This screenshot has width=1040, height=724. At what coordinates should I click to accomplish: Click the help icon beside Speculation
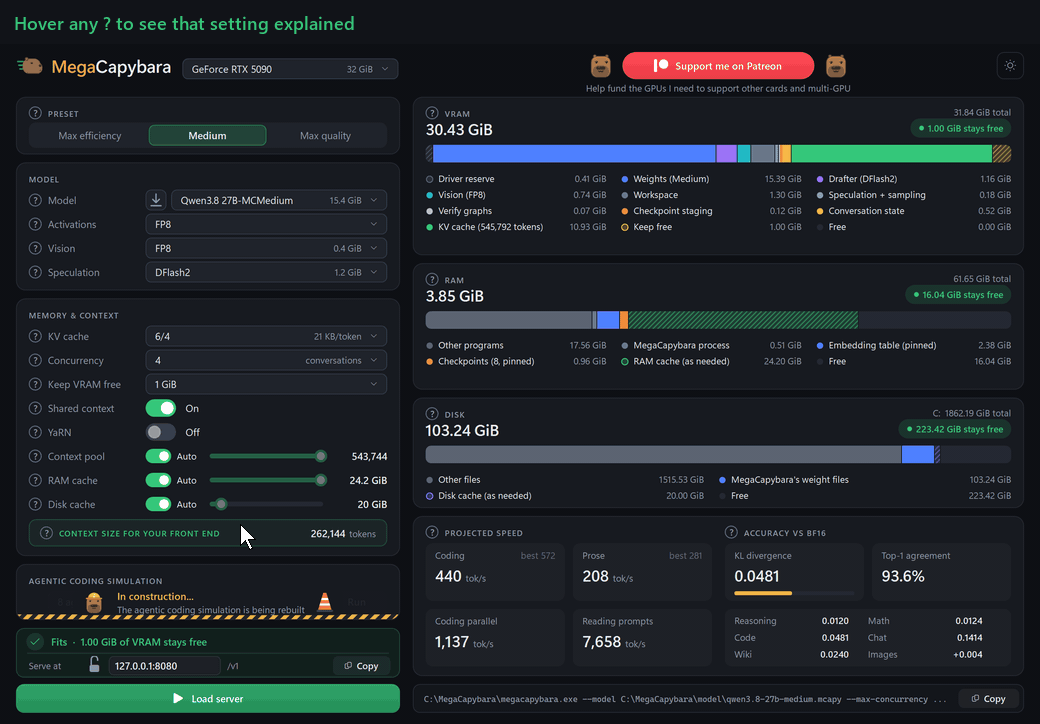point(35,272)
